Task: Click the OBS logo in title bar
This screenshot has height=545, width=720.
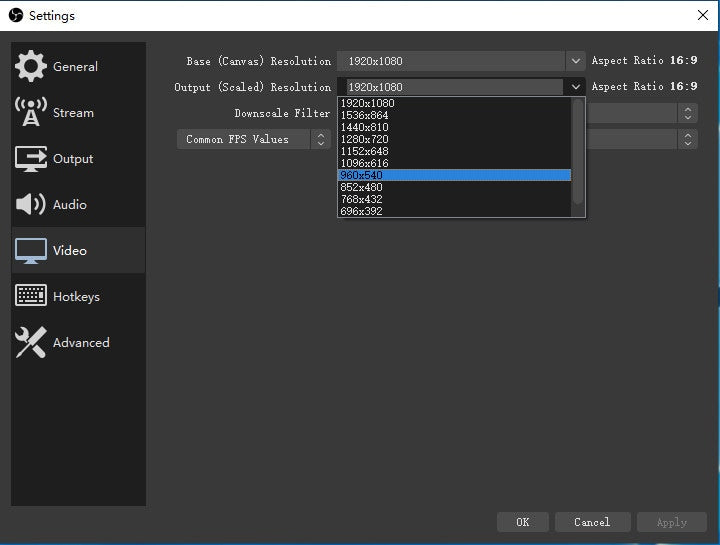Action: 15,15
